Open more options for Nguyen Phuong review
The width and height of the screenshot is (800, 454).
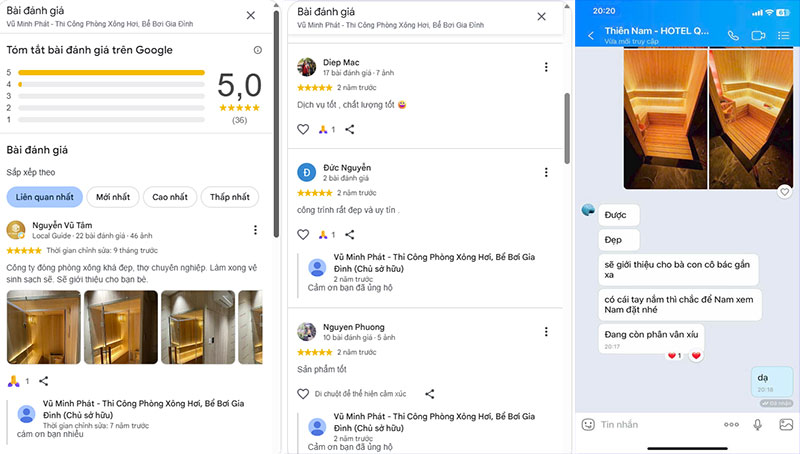(x=546, y=332)
